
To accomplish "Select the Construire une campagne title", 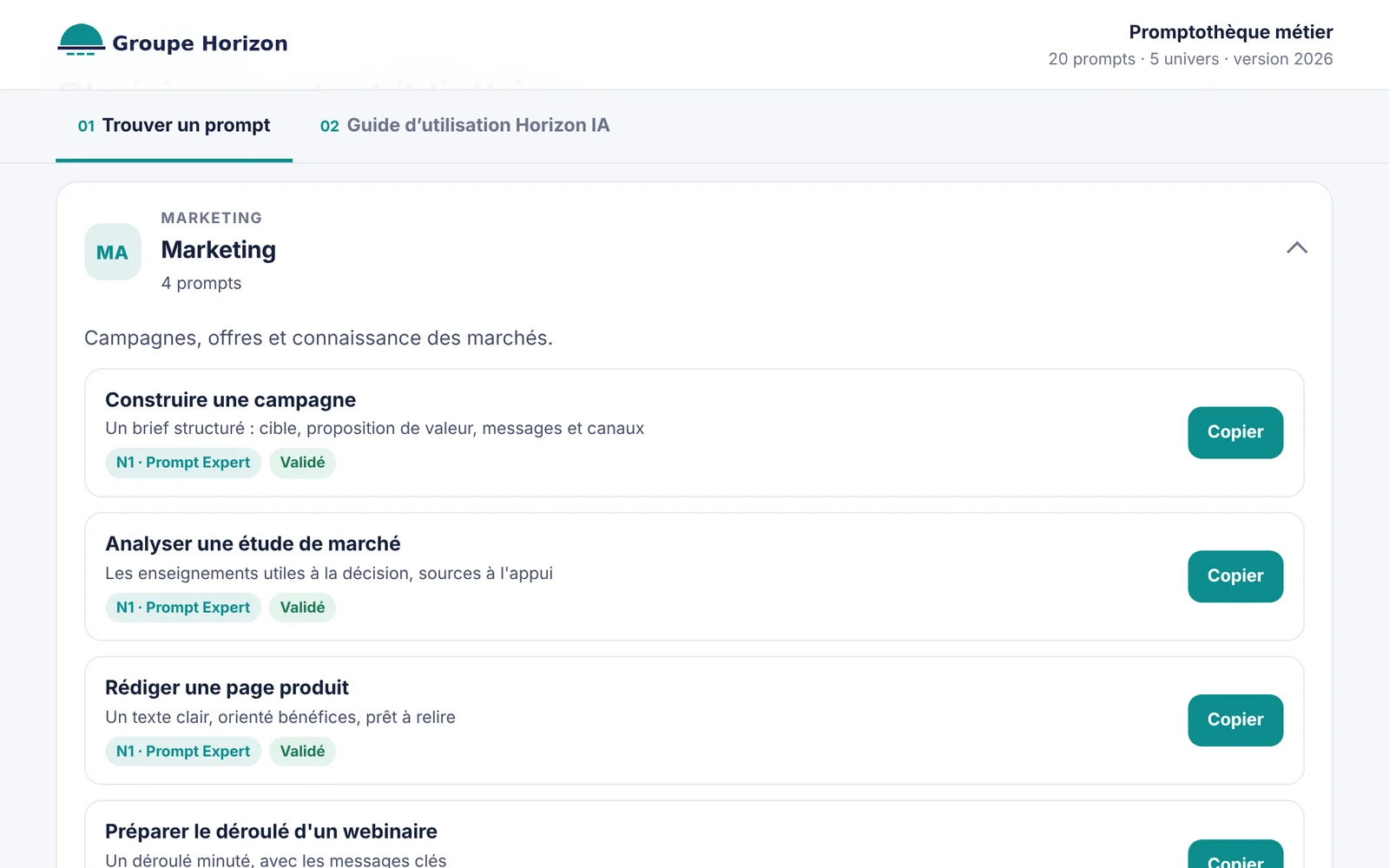I will 230,399.
